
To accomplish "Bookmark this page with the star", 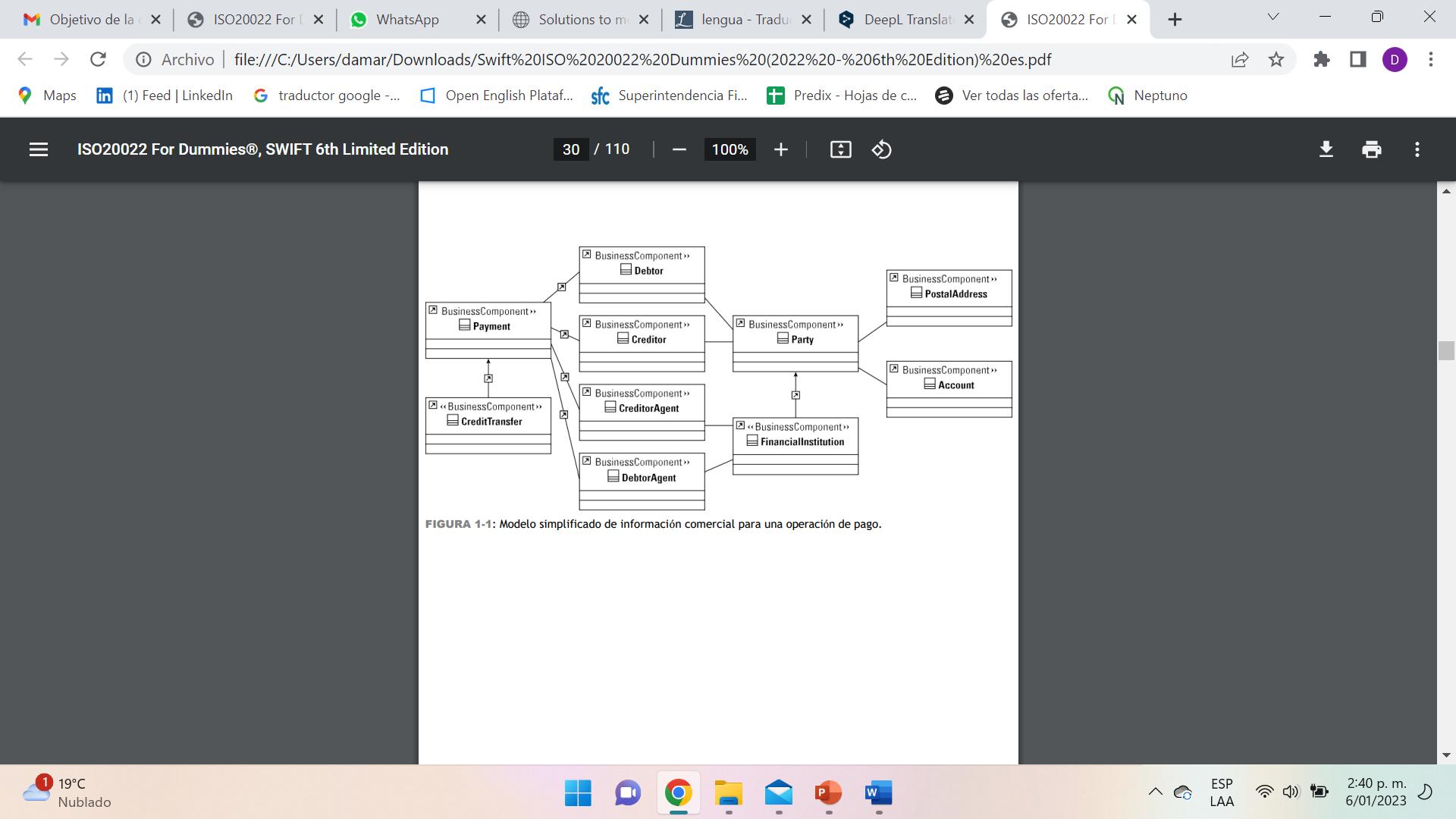I will (x=1276, y=59).
